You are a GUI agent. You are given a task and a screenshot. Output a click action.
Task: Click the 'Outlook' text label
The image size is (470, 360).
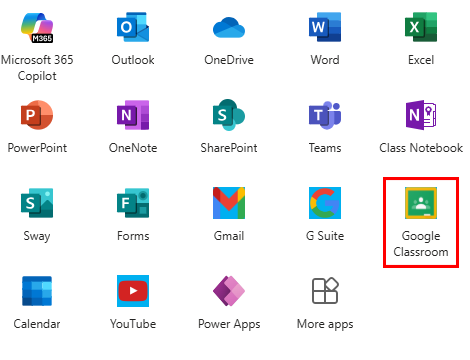(133, 60)
